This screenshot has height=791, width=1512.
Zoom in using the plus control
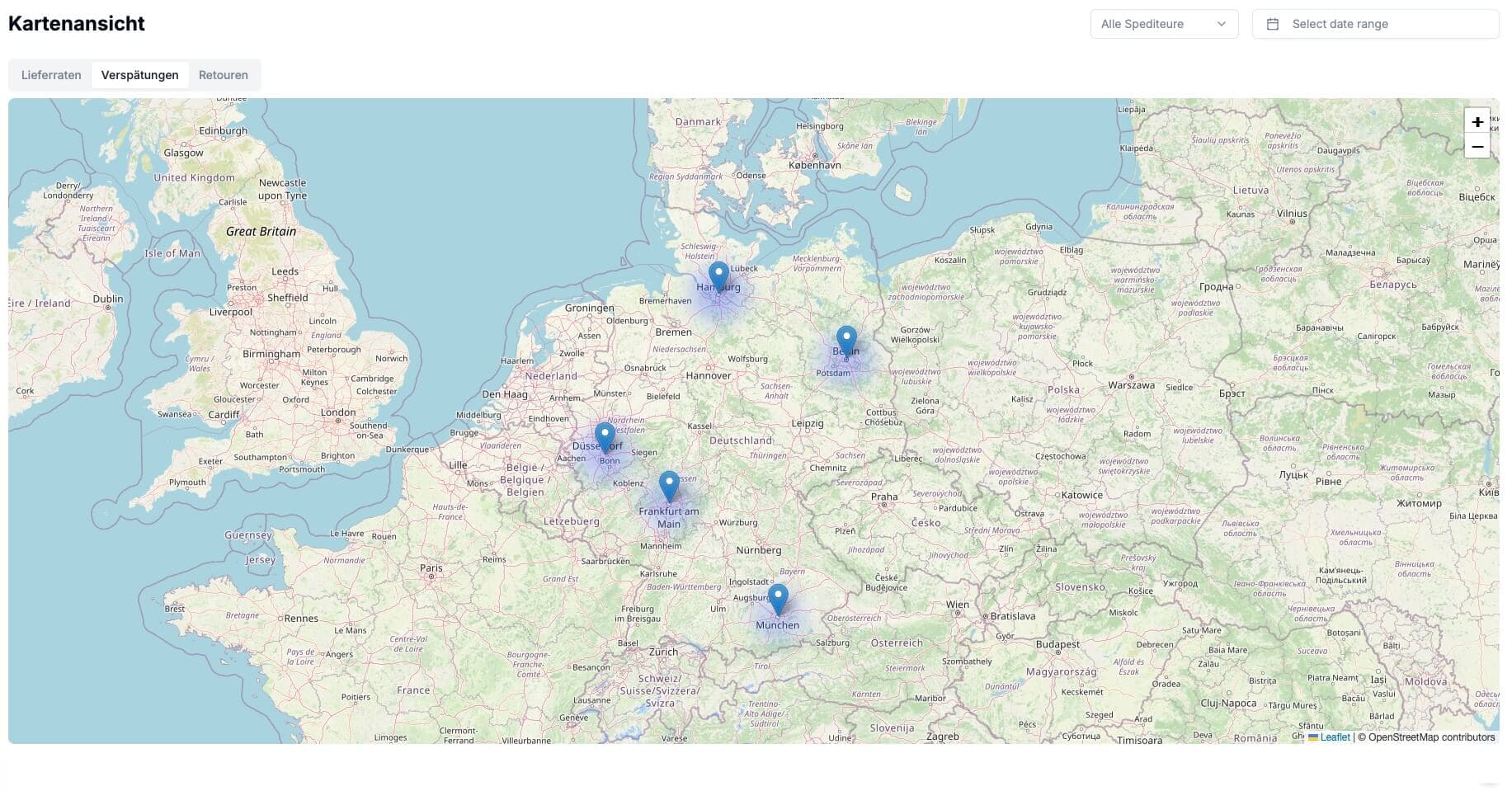[1477, 121]
